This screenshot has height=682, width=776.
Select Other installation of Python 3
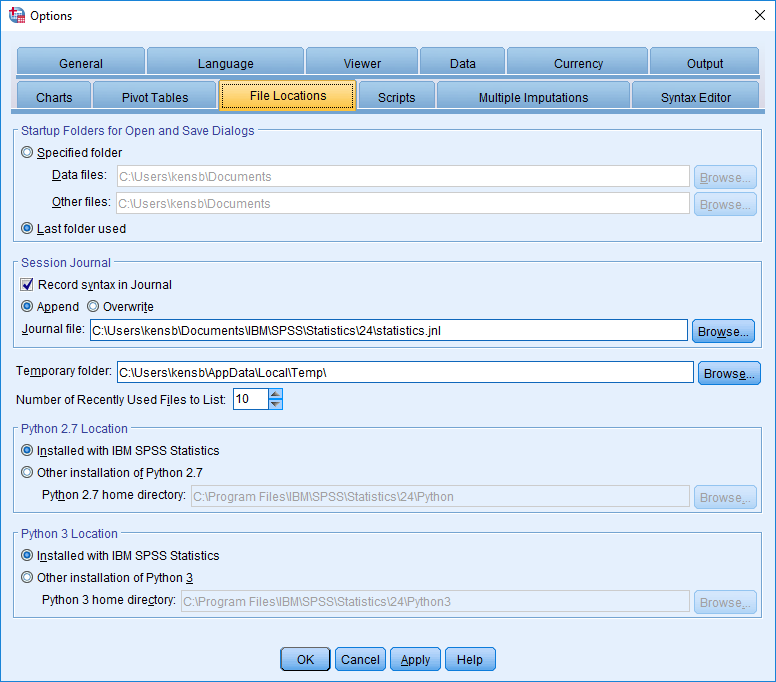pos(27,577)
